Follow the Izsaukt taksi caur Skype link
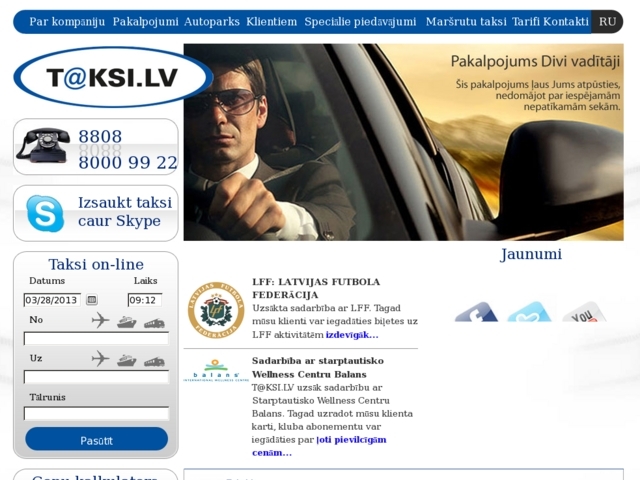The height and width of the screenshot is (480, 640). [125, 211]
